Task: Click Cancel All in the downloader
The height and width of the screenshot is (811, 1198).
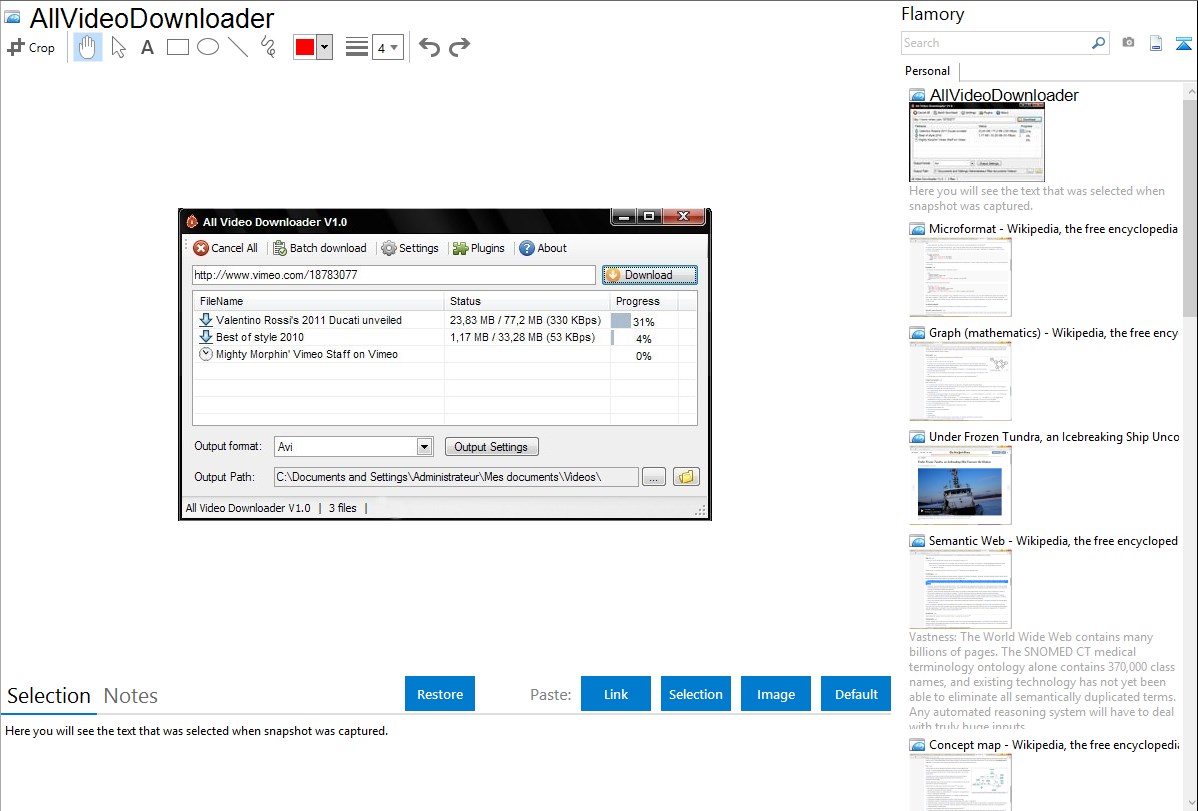Action: pos(225,248)
